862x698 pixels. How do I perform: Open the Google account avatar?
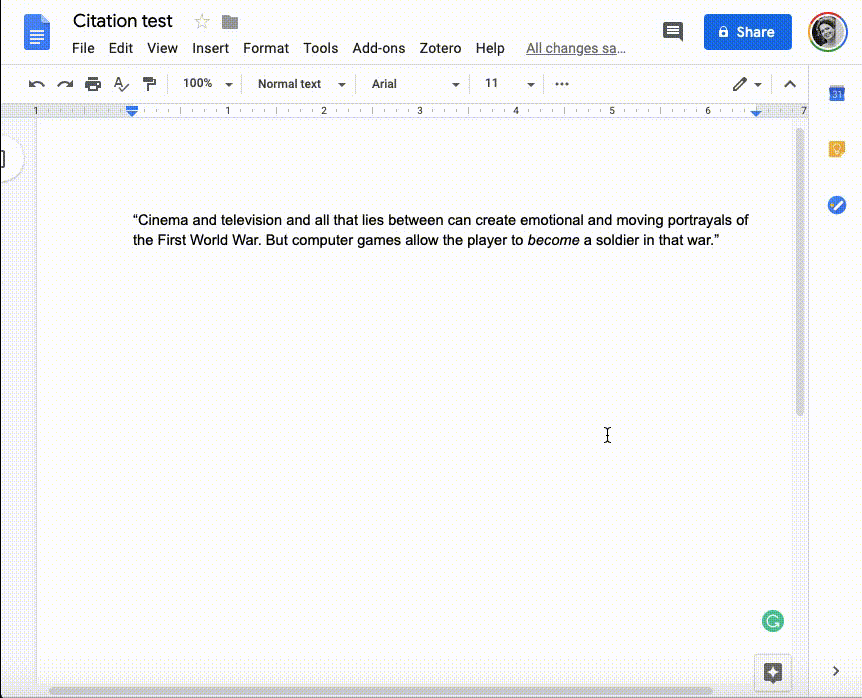pyautogui.click(x=827, y=32)
